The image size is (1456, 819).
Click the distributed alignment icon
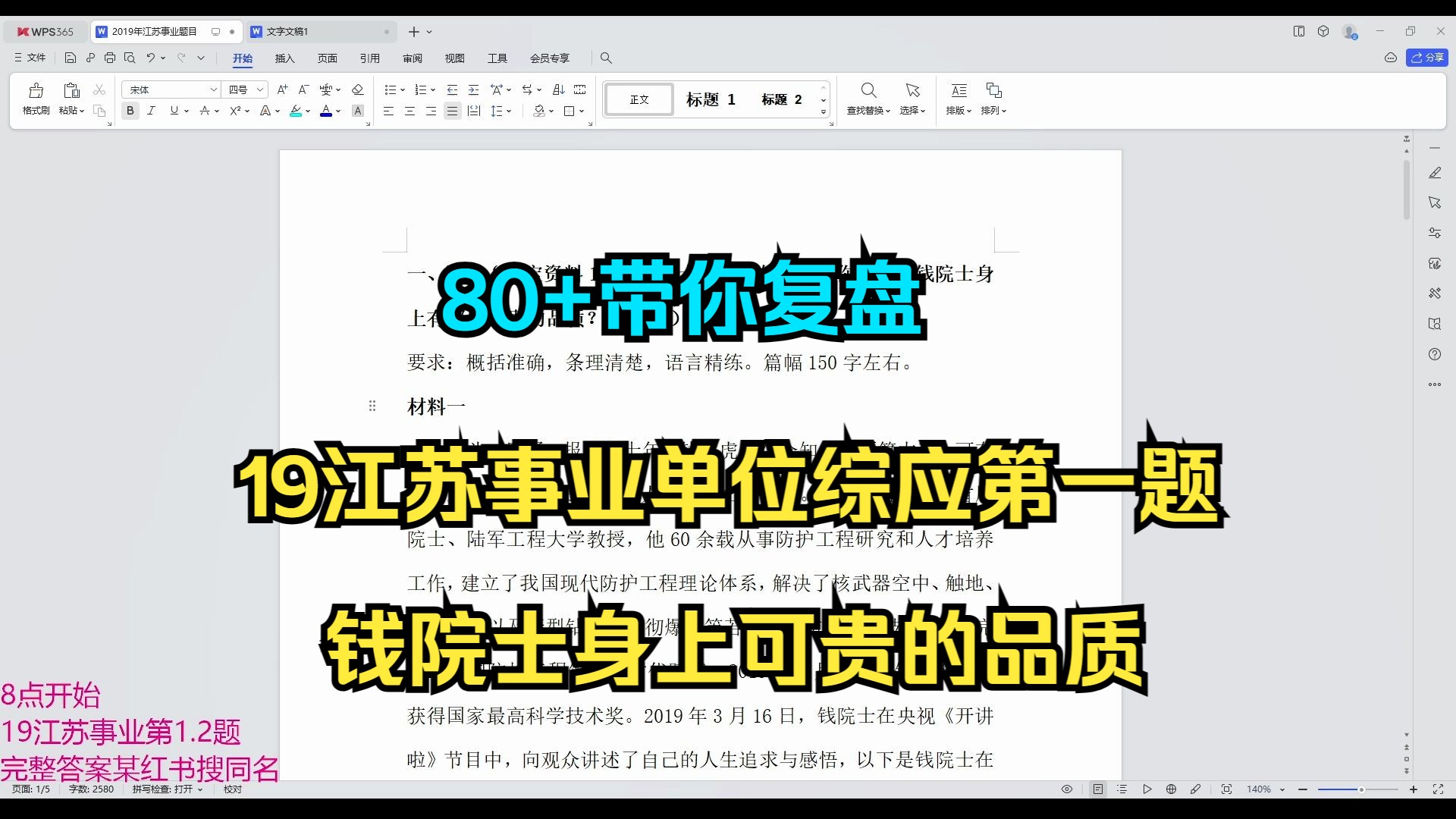(x=474, y=111)
